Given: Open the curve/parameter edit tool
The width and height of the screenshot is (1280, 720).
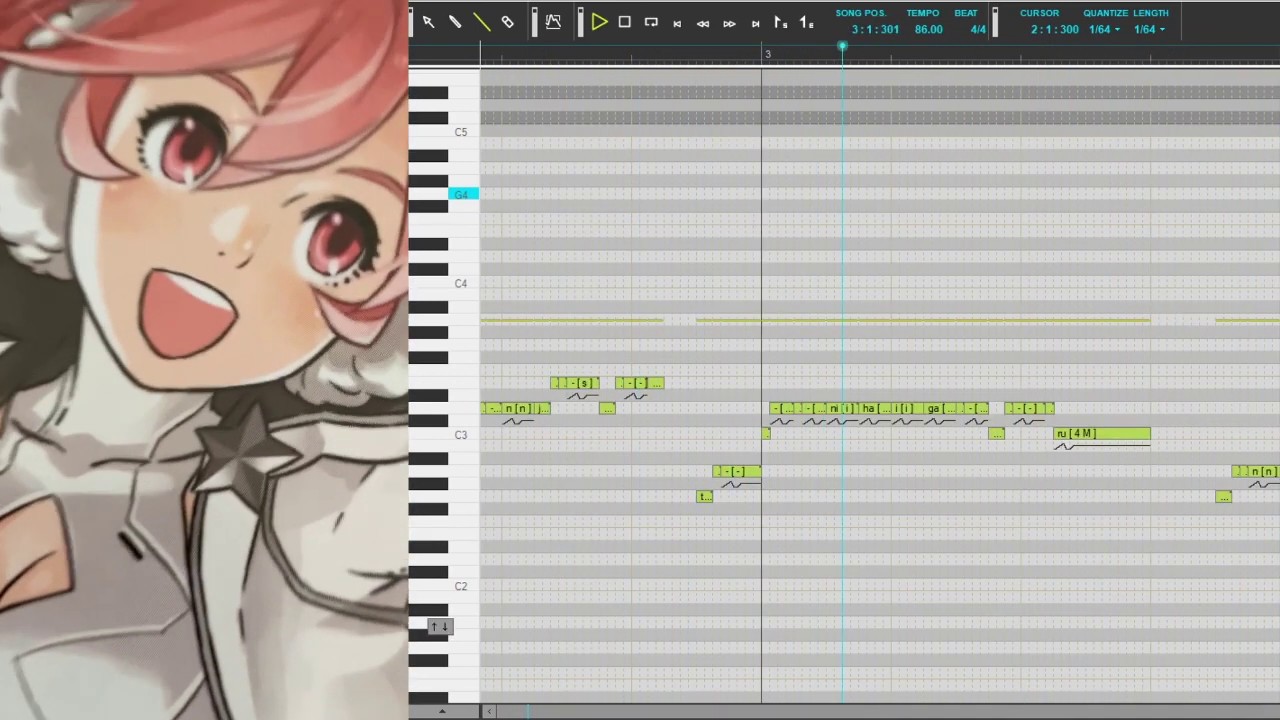Looking at the screenshot, I should [x=553, y=22].
